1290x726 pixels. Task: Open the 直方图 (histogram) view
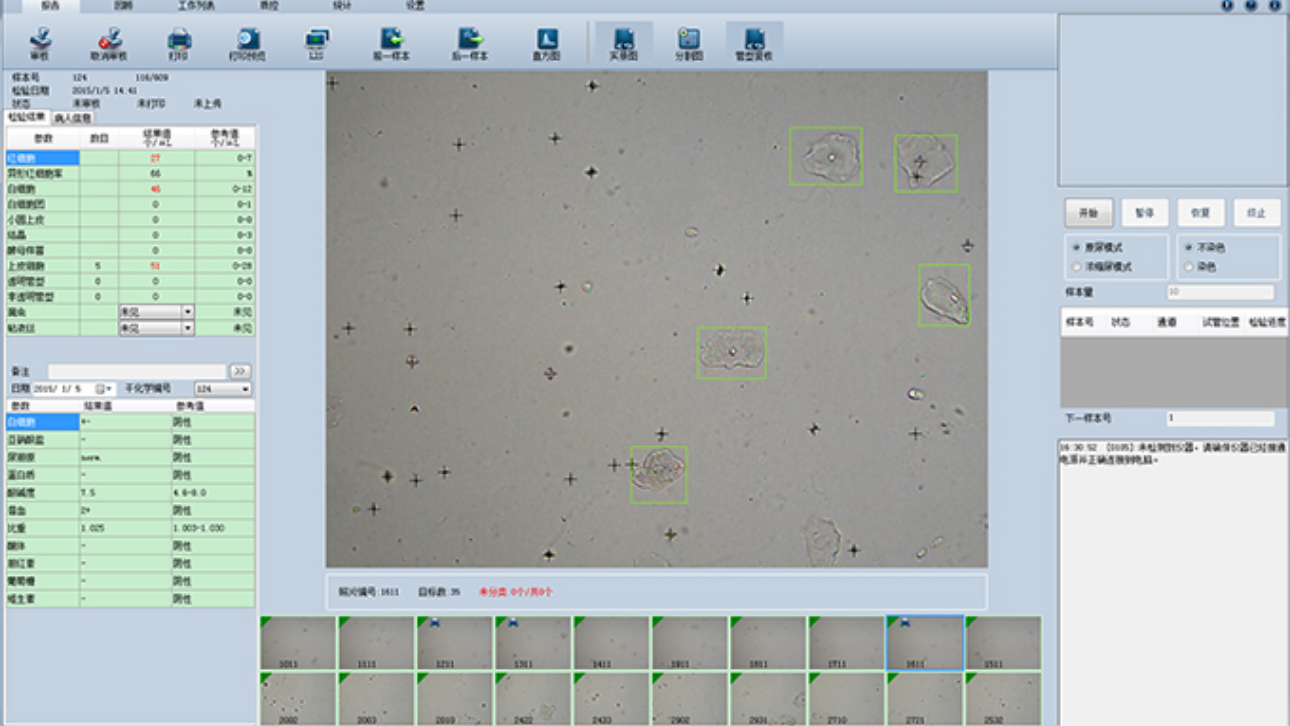[547, 42]
